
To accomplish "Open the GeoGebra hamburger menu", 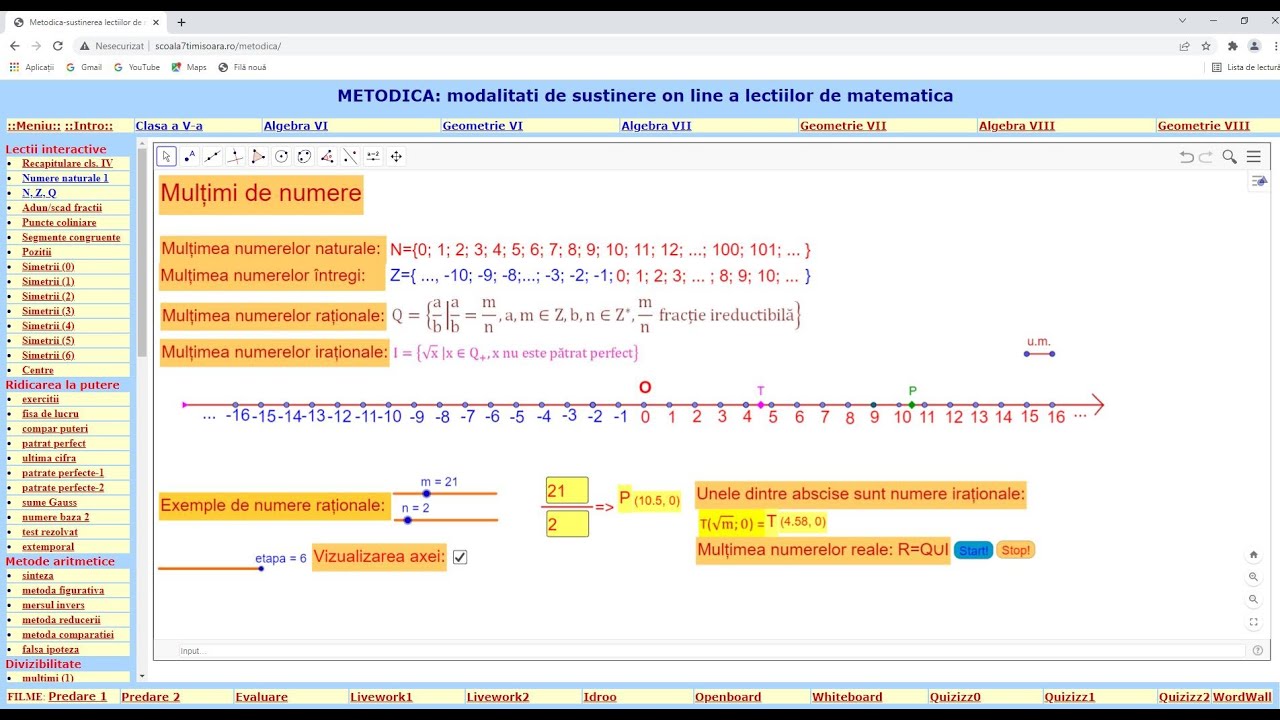I will [x=1253, y=157].
